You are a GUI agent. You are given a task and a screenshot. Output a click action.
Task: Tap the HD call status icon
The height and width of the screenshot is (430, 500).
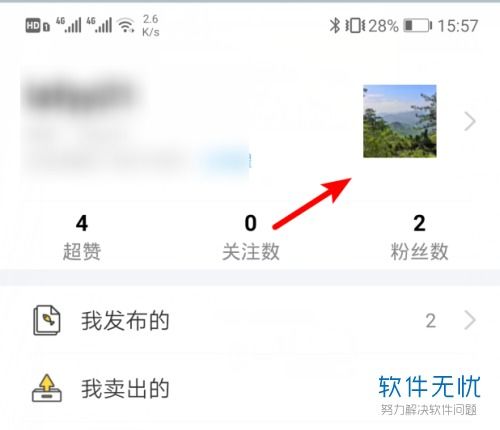37,26
